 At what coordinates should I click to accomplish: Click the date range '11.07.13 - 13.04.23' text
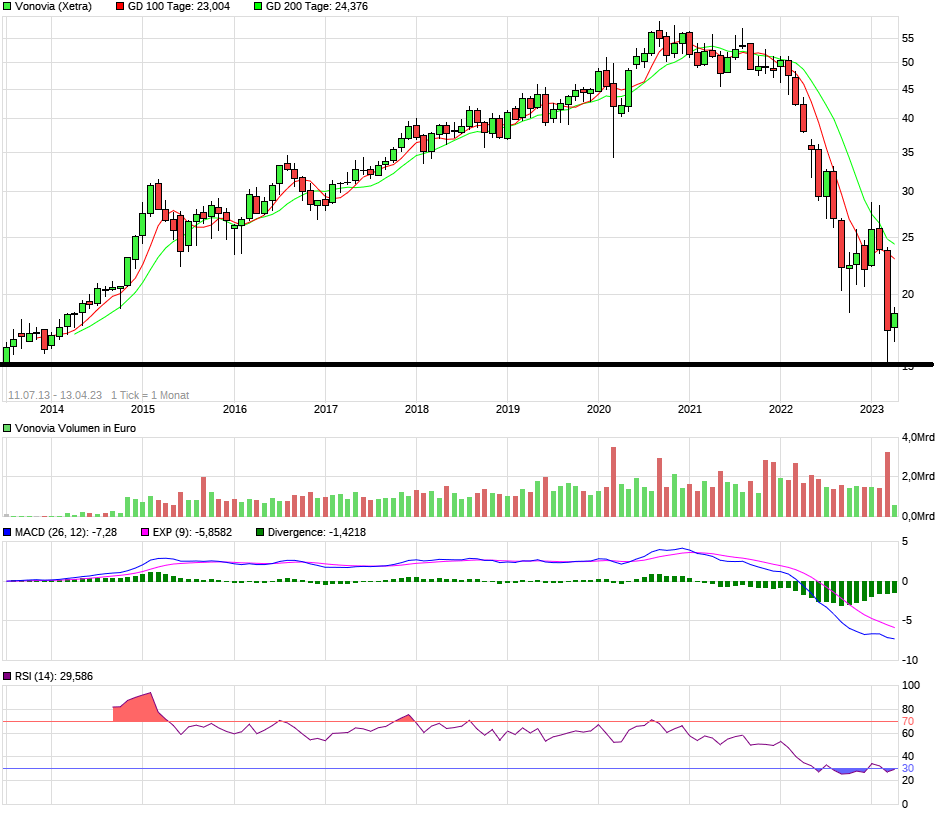coord(55,396)
